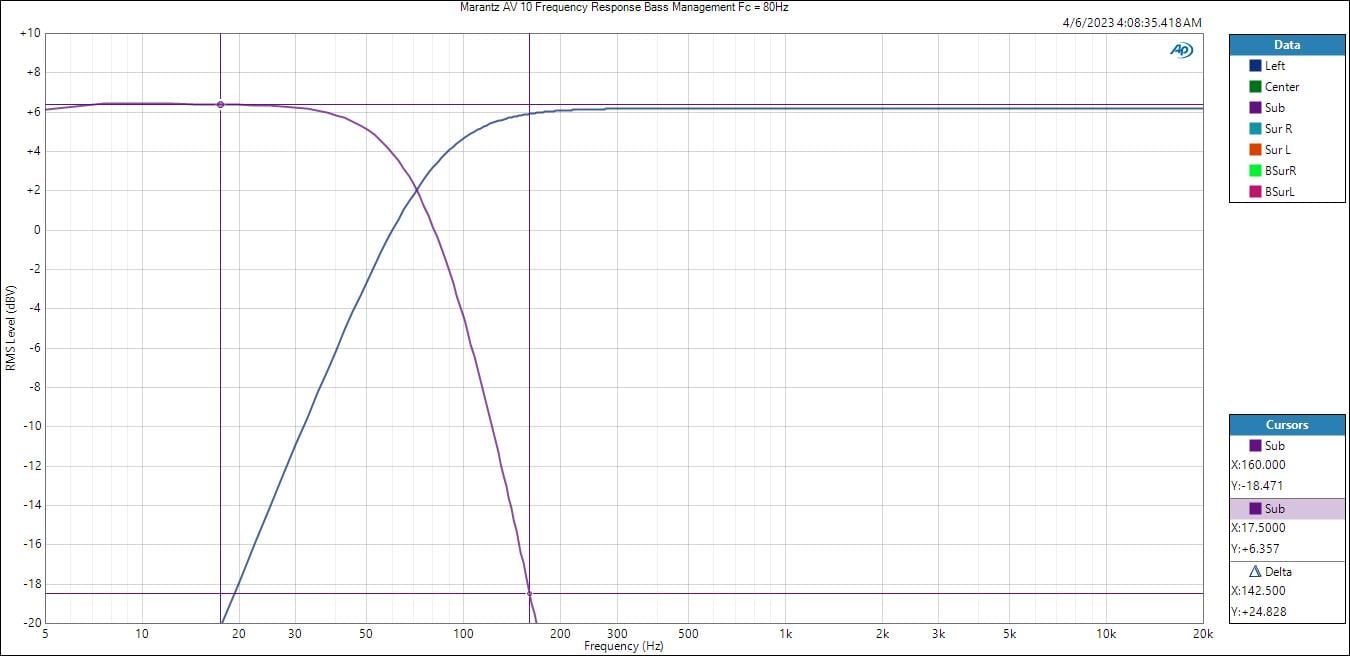Click the Delta triangle icon in Cursors

1255,572
